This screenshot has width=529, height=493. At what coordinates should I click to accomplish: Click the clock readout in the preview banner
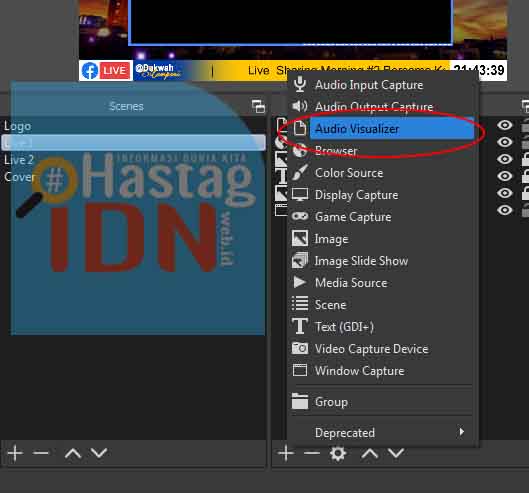(x=479, y=71)
